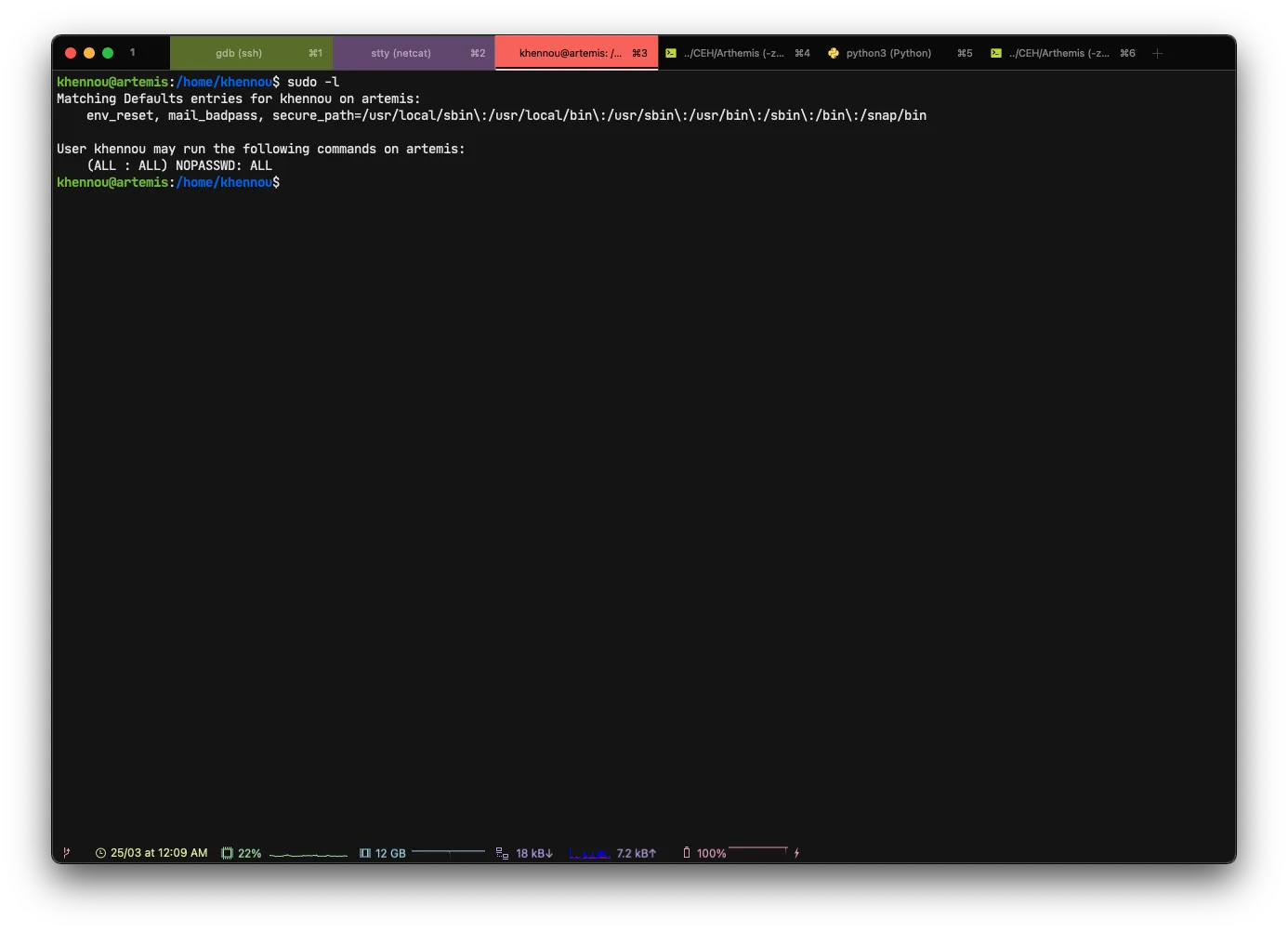The height and width of the screenshot is (932, 1288).
Task: Switch to the gdb (ssh) tab
Action: [x=240, y=54]
